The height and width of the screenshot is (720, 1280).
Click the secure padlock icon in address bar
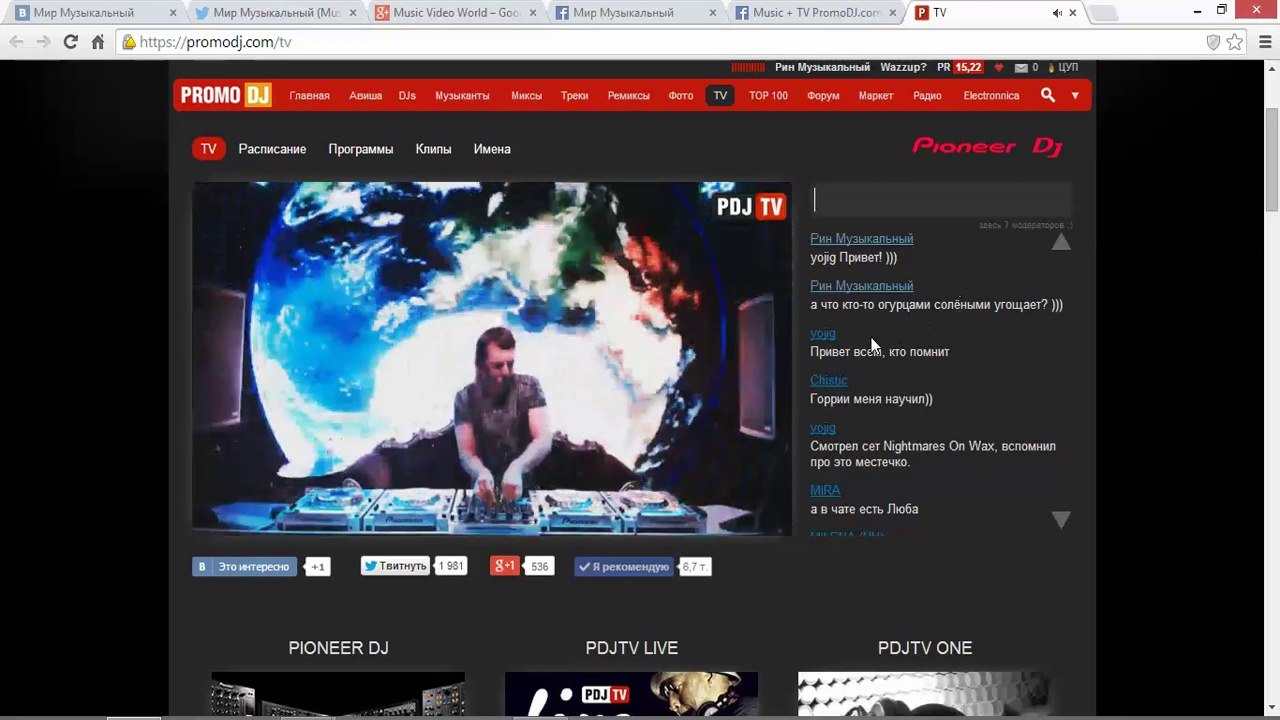(129, 42)
